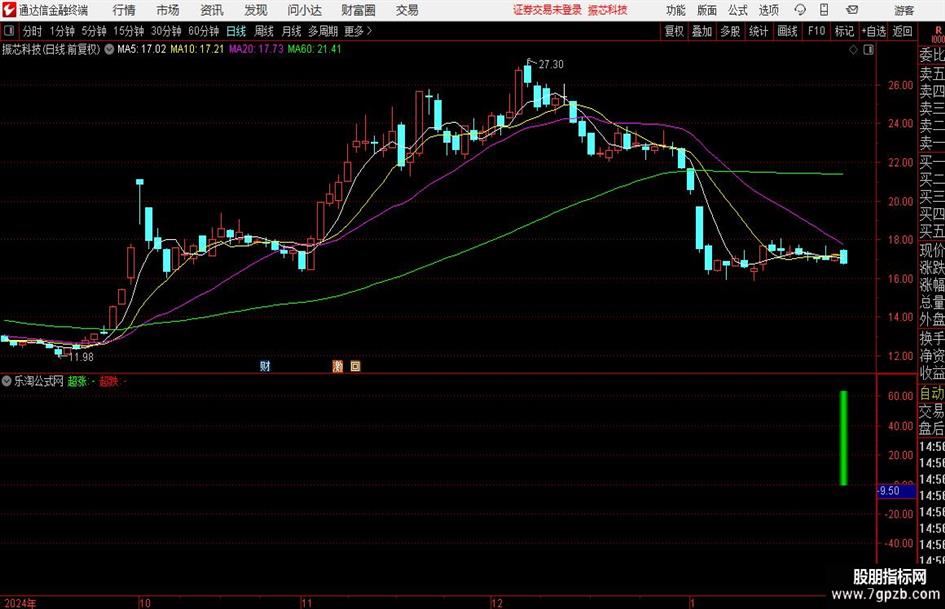The height and width of the screenshot is (609, 945).
Task: Click the red R 1000 indicator icon
Action: pyautogui.click(x=938, y=34)
